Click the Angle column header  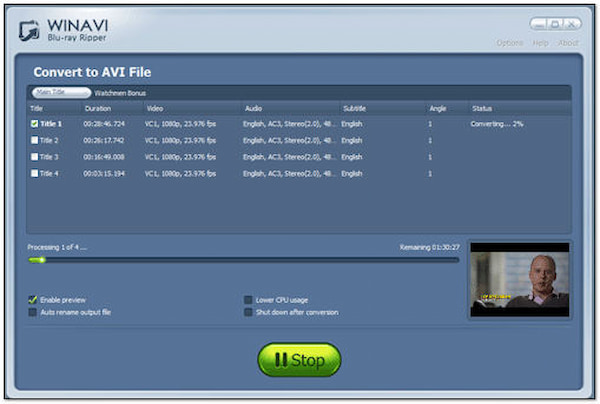438,108
